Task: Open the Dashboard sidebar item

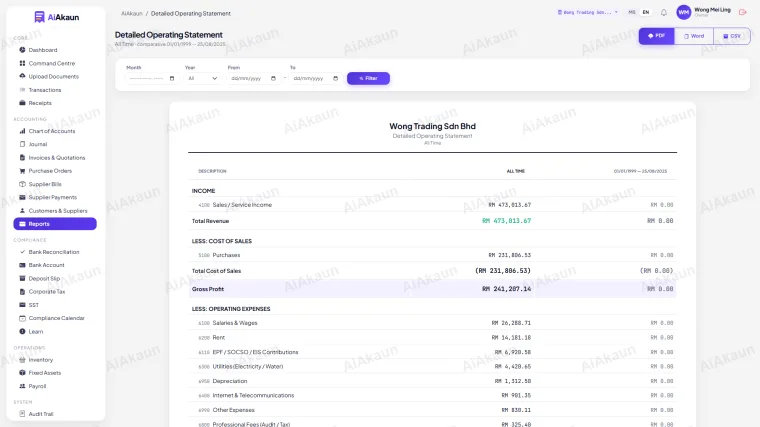Action: click(43, 50)
